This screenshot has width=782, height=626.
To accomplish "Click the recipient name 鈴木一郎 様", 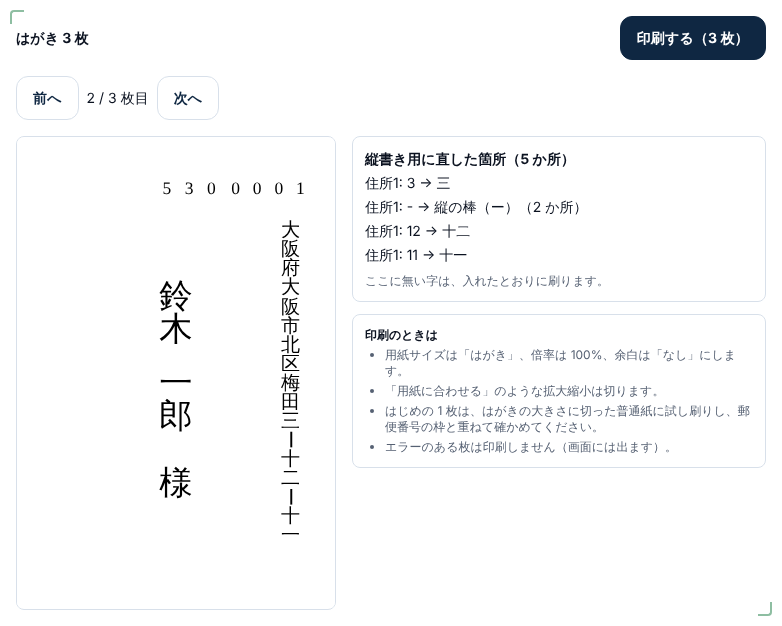I will tap(175, 389).
